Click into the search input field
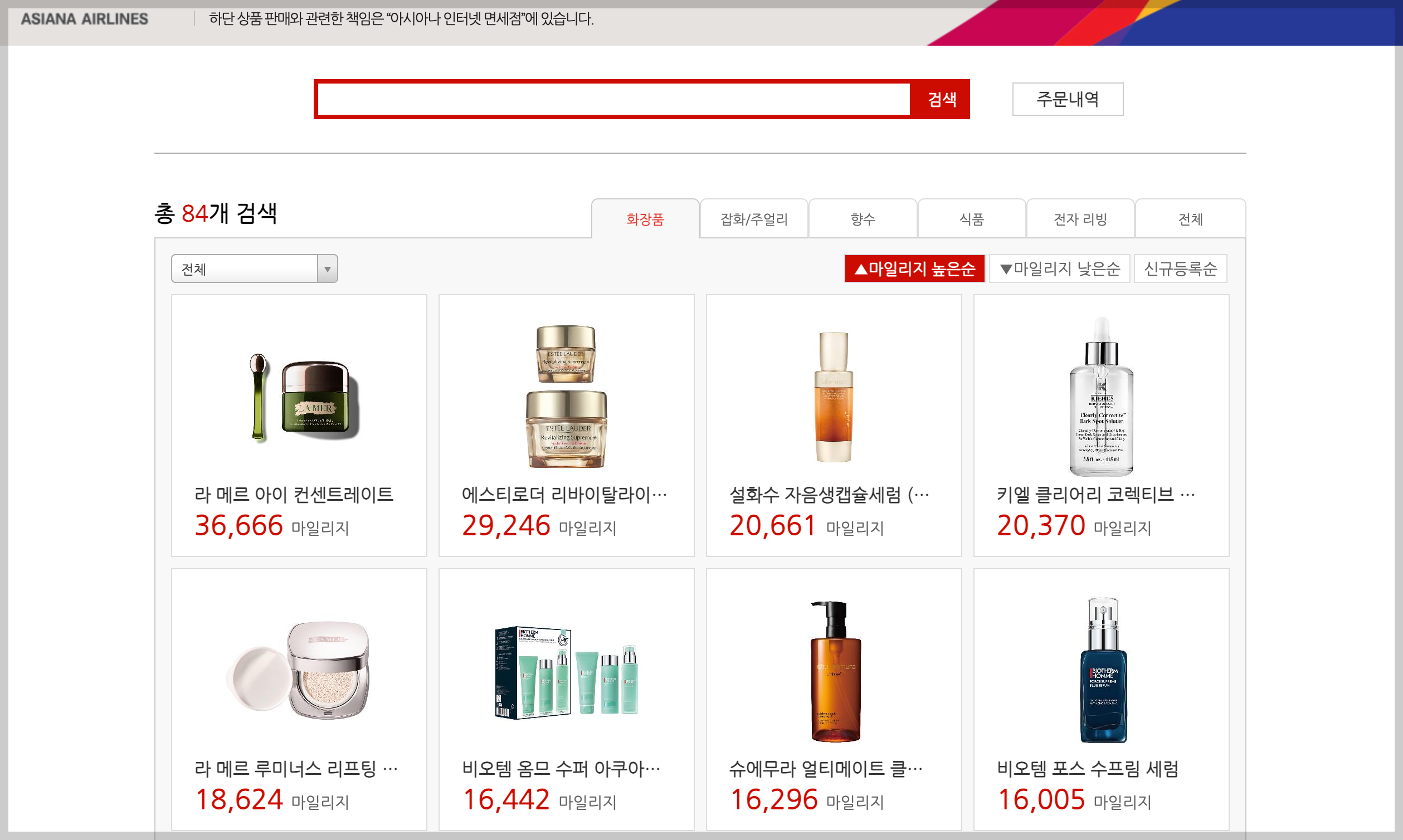The height and width of the screenshot is (840, 1403). click(613, 100)
